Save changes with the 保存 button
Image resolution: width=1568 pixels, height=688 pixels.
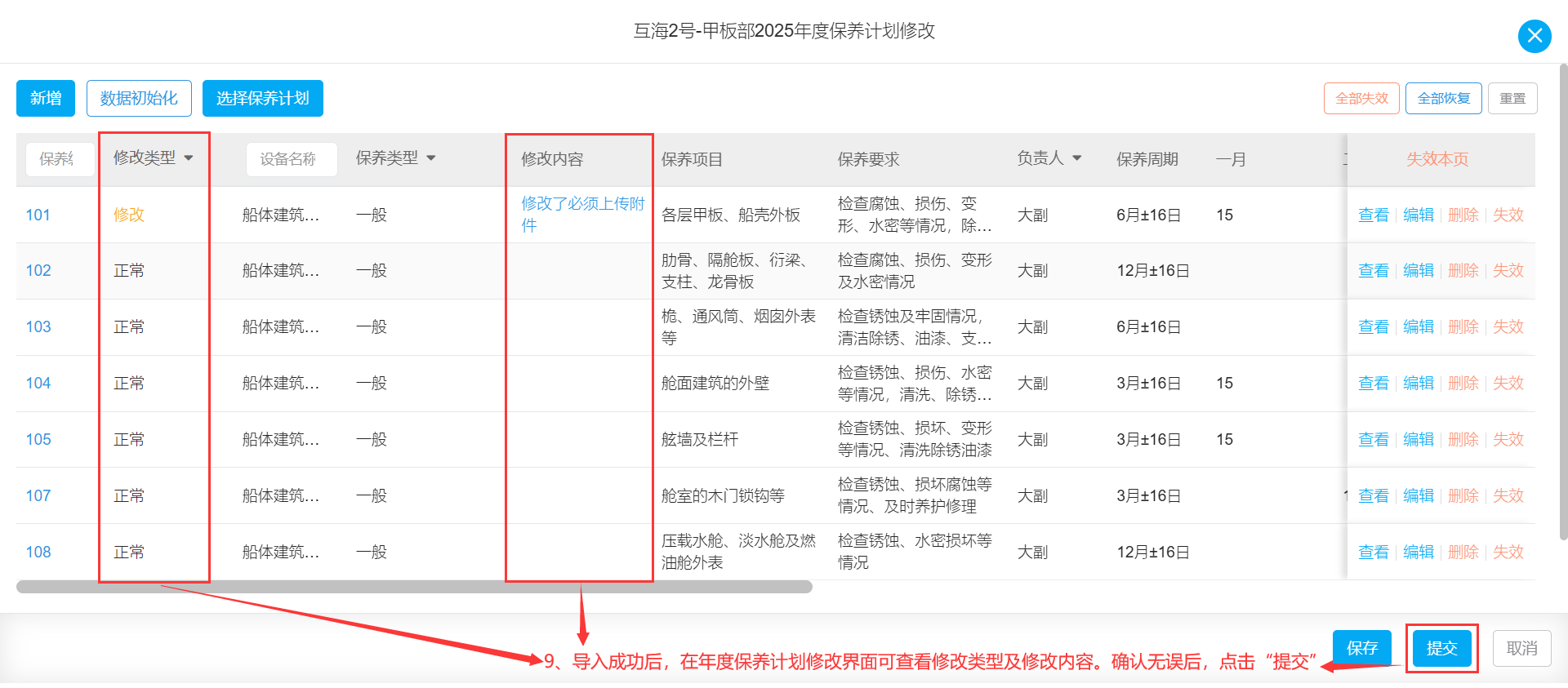tap(1362, 648)
